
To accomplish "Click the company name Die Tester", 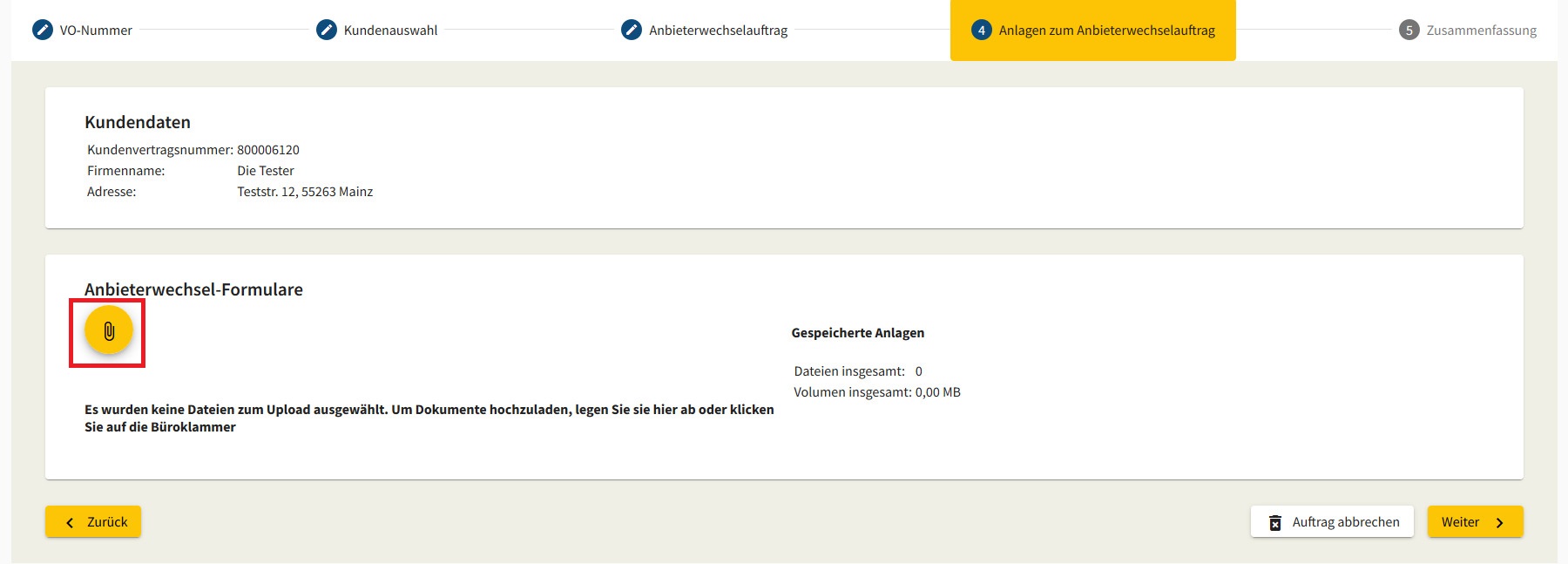I will click(x=266, y=171).
